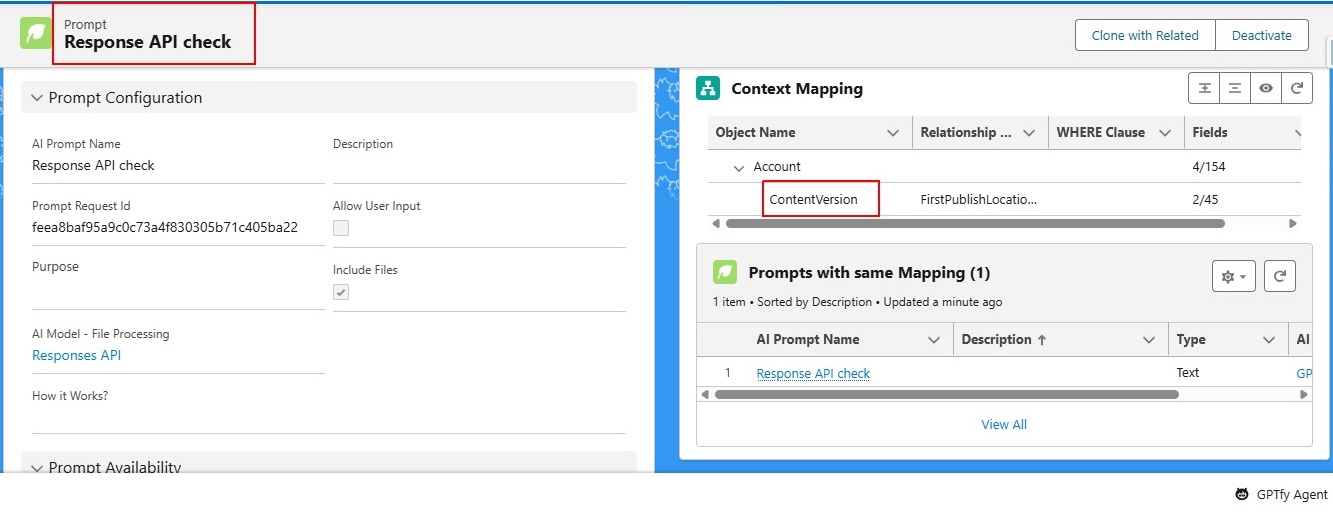1333x513 pixels.
Task: Click the Prompts with same Mapping leaf icon
Action: click(x=725, y=272)
